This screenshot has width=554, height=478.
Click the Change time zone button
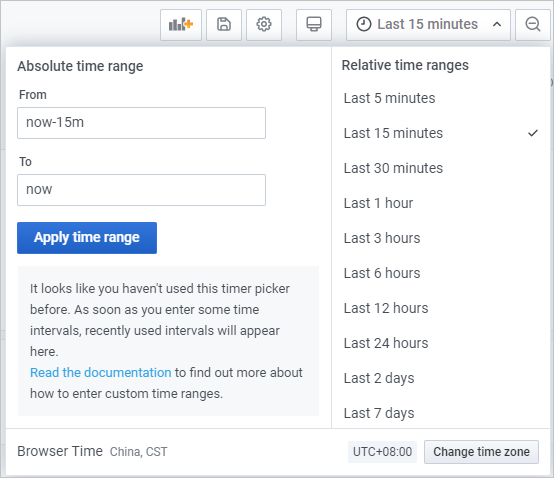pyautogui.click(x=481, y=452)
